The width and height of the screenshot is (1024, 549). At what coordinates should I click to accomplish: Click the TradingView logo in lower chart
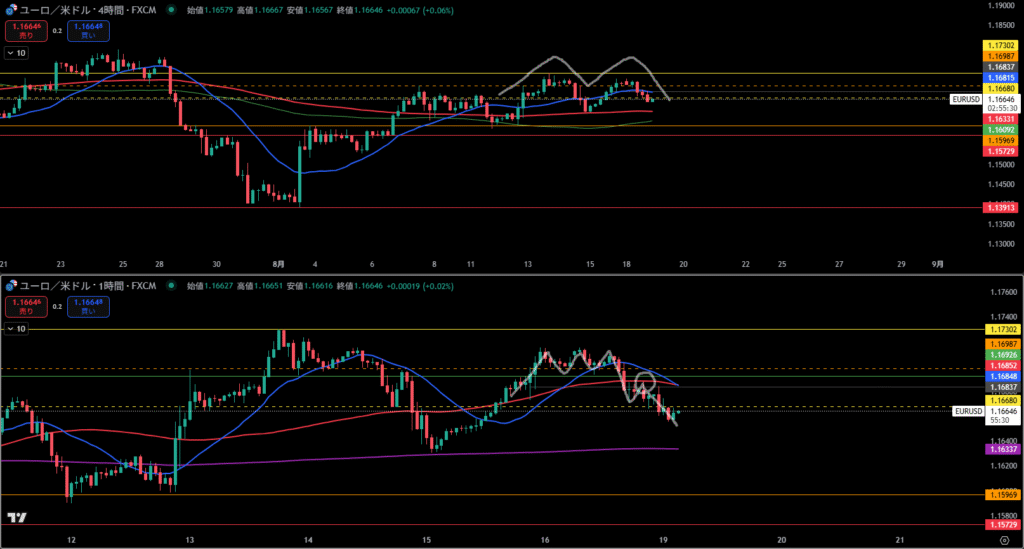pos(16,517)
